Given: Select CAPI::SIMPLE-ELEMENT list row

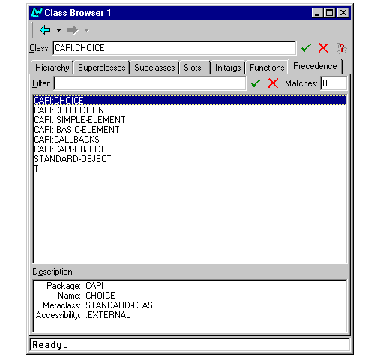Looking at the screenshot, I should pos(190,120).
